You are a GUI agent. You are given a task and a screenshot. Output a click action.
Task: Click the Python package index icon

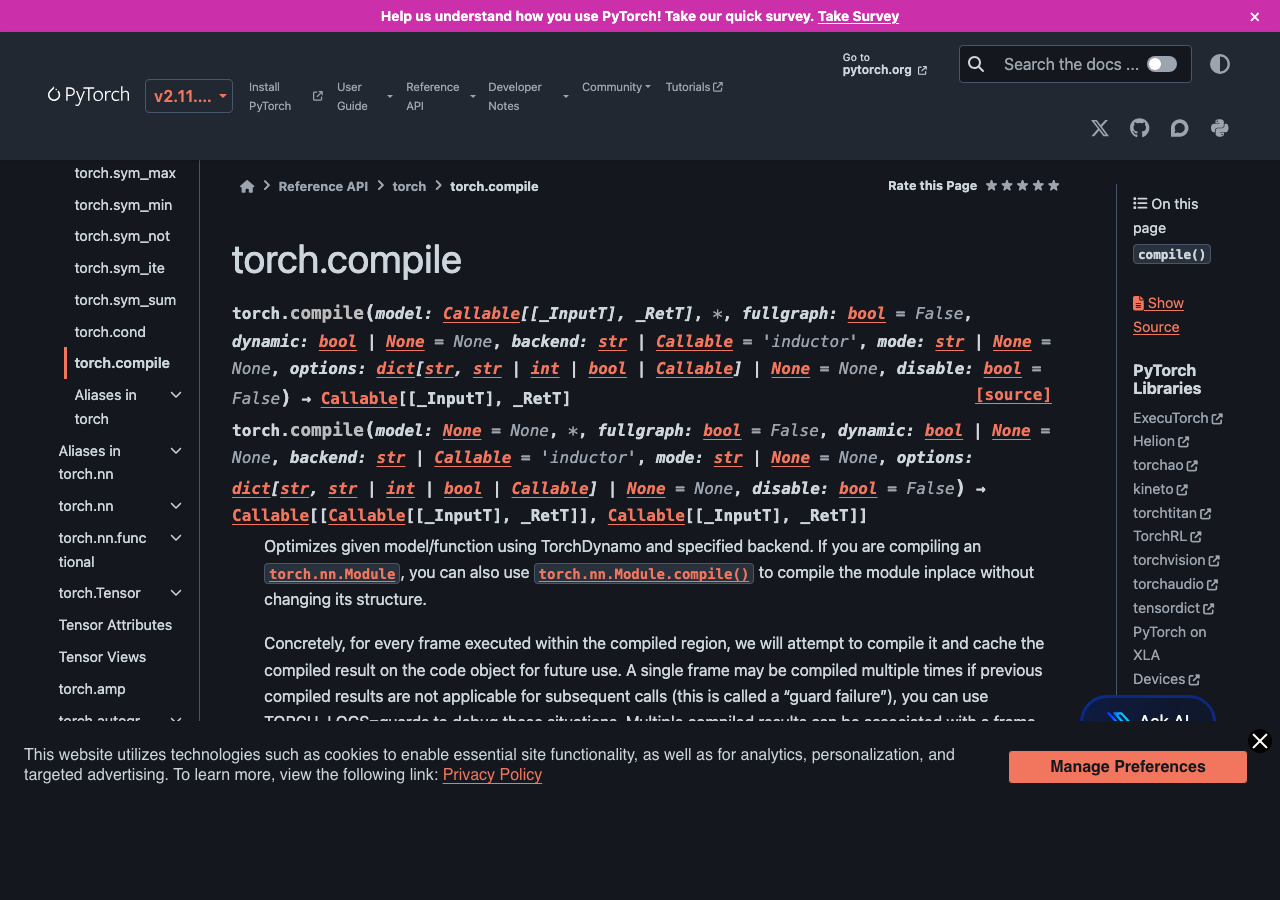1219,128
